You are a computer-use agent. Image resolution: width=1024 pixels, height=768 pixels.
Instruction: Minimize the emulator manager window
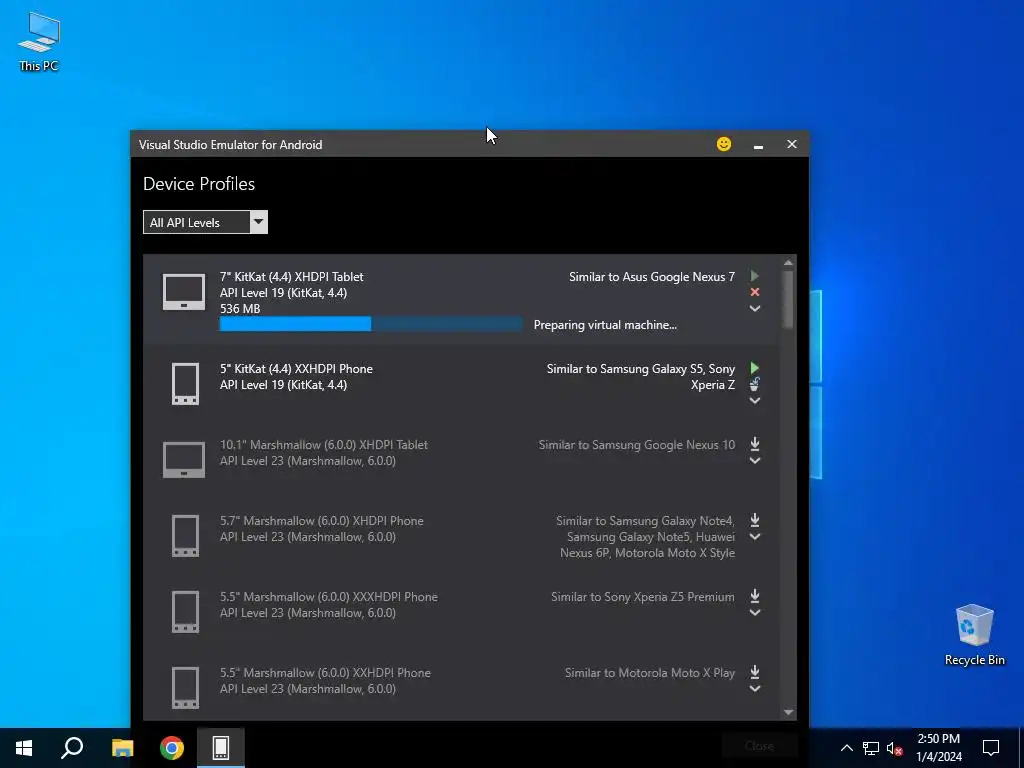758,145
